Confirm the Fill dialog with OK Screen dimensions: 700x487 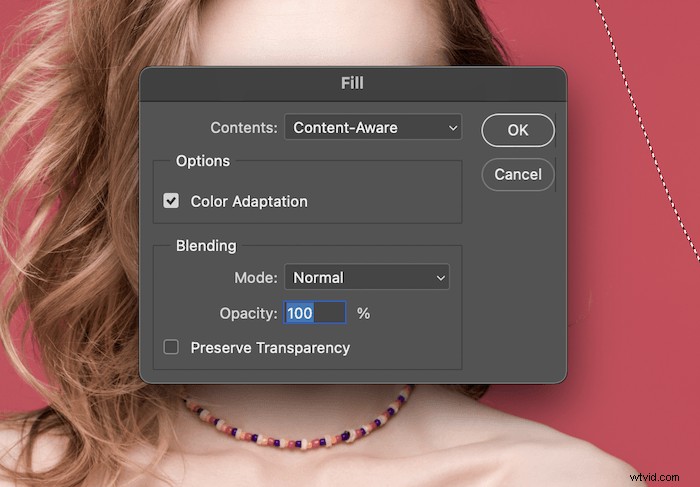tap(517, 130)
